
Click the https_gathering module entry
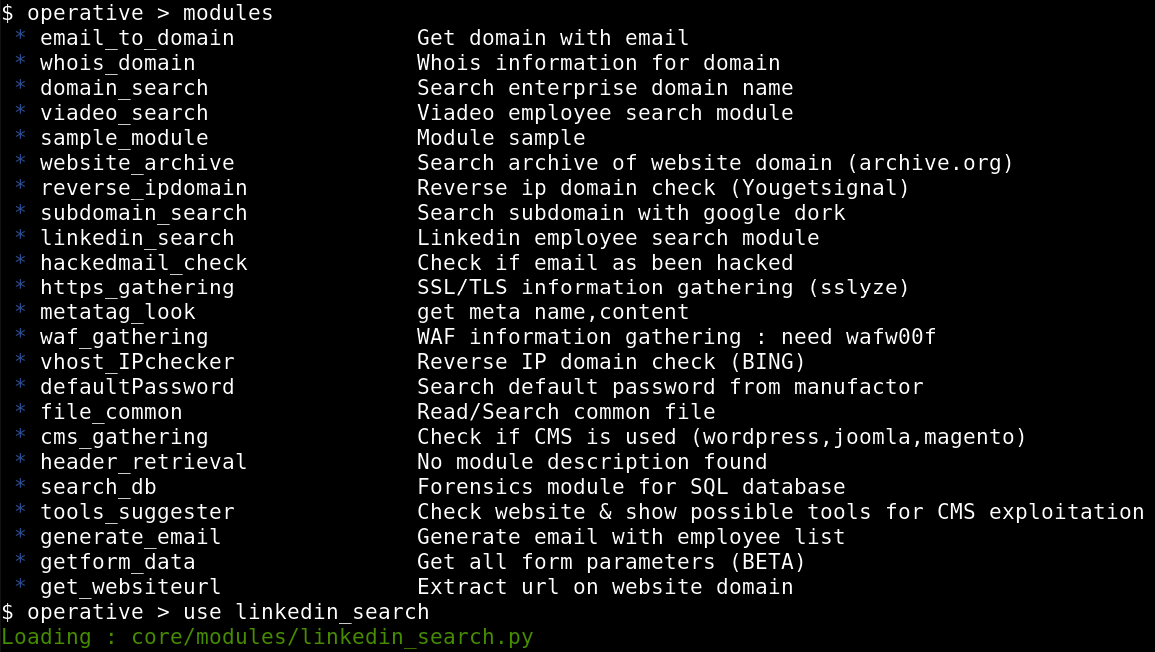pos(137,288)
